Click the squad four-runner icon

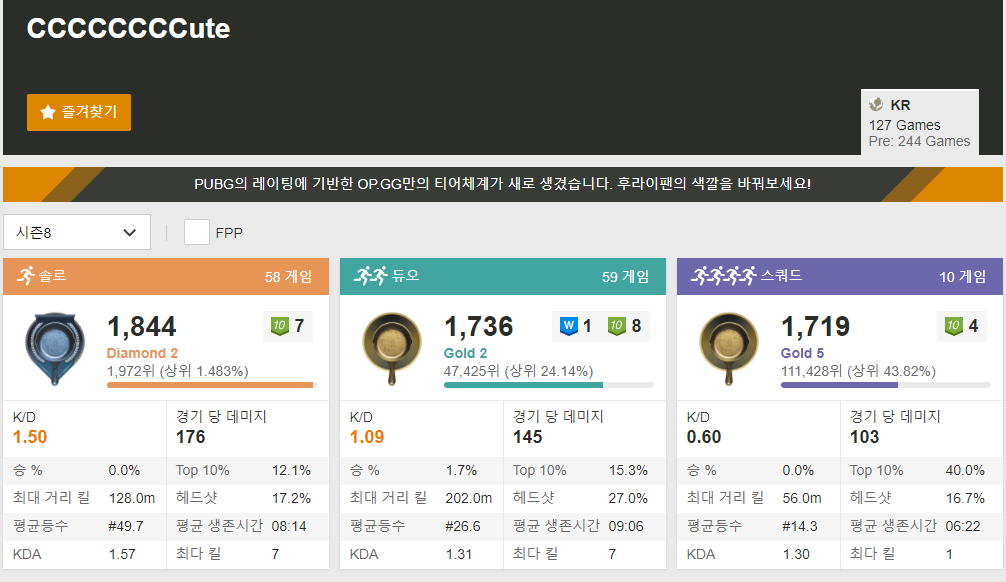pyautogui.click(x=724, y=276)
